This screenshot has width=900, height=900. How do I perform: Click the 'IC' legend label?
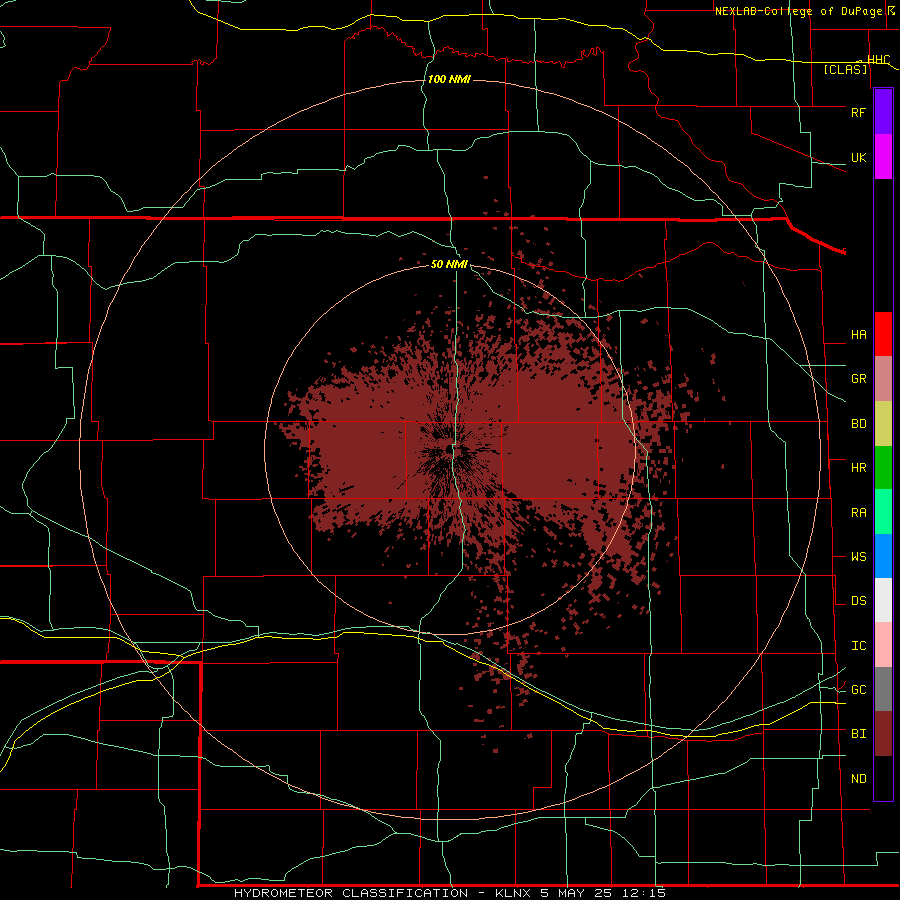click(x=858, y=646)
